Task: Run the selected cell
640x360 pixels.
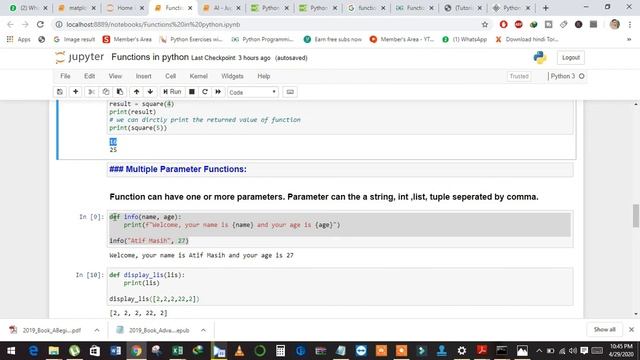Action: (x=172, y=92)
